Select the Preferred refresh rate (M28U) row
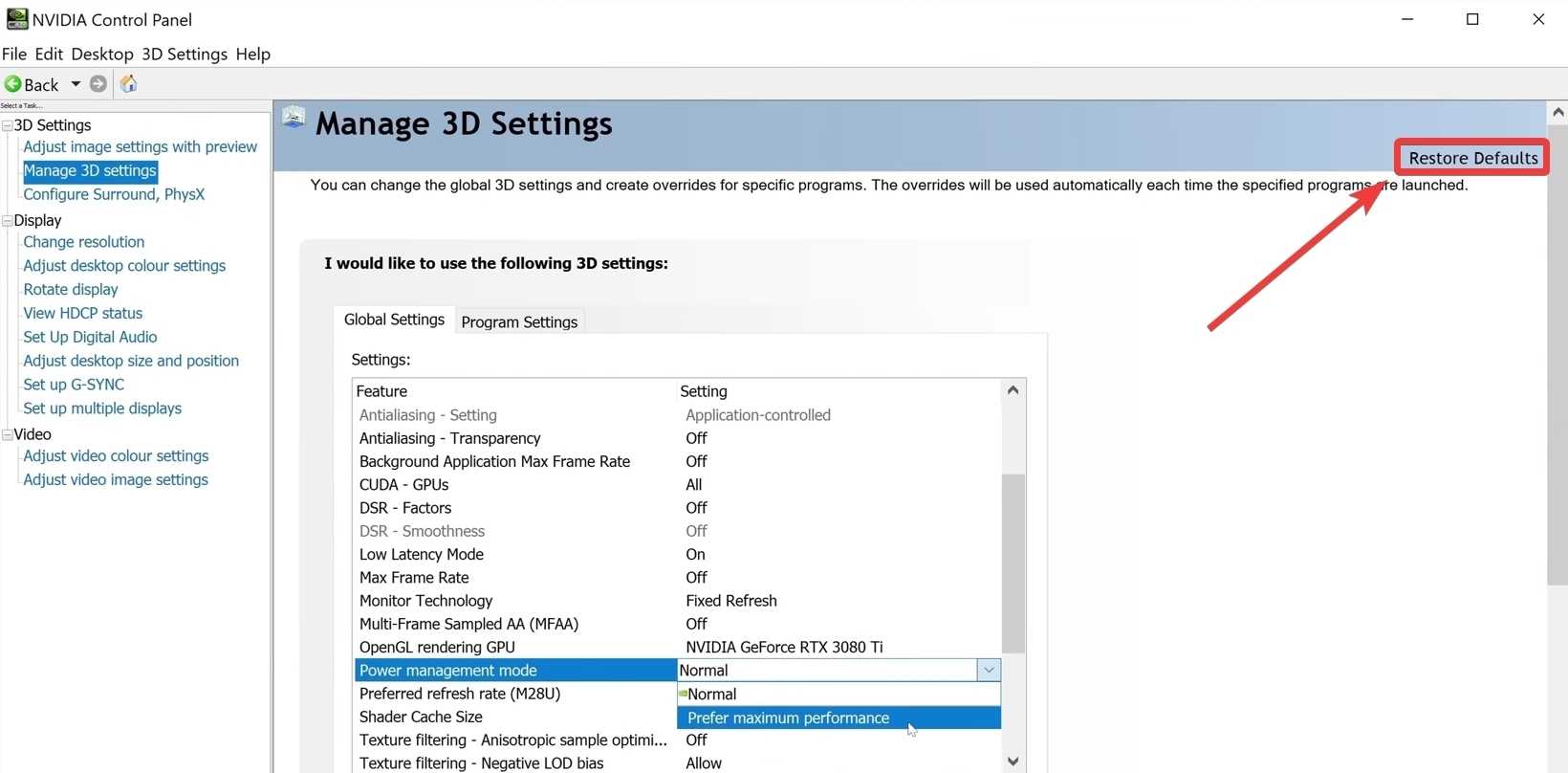The width and height of the screenshot is (1568, 773). tap(515, 694)
